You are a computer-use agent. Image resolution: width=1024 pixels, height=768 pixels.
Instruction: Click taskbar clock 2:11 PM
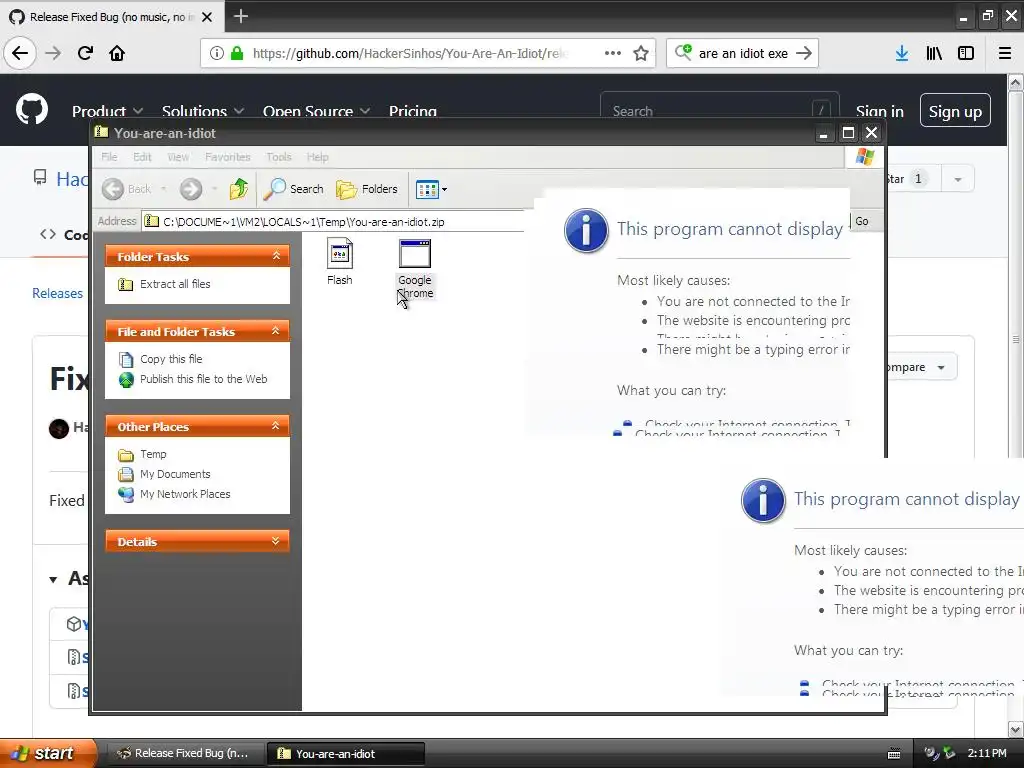click(987, 753)
